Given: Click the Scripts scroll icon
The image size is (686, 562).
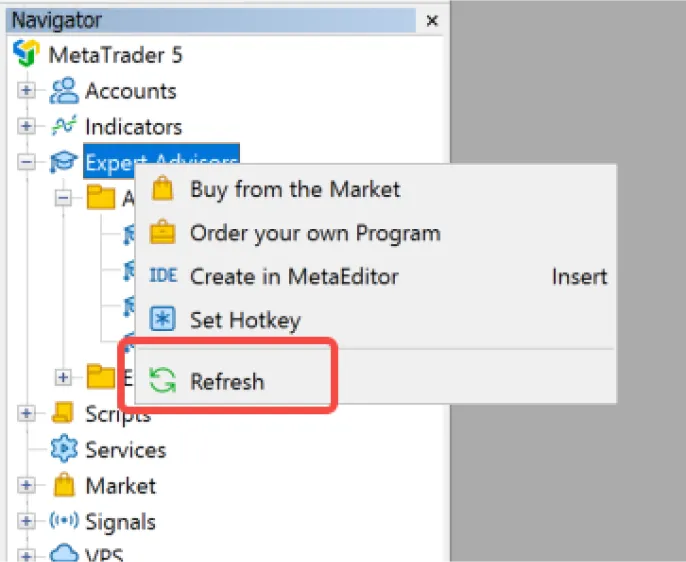Looking at the screenshot, I should click(x=63, y=412).
